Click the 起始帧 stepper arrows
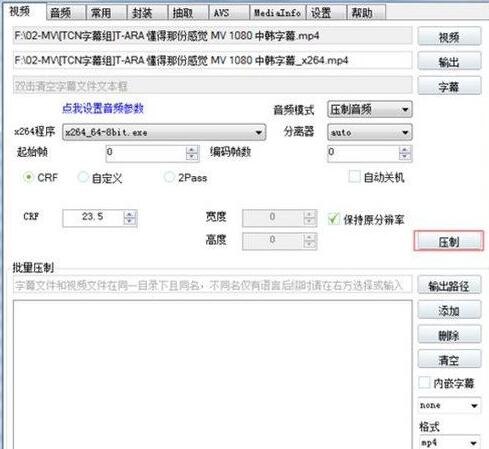The image size is (489, 449). click(192, 153)
